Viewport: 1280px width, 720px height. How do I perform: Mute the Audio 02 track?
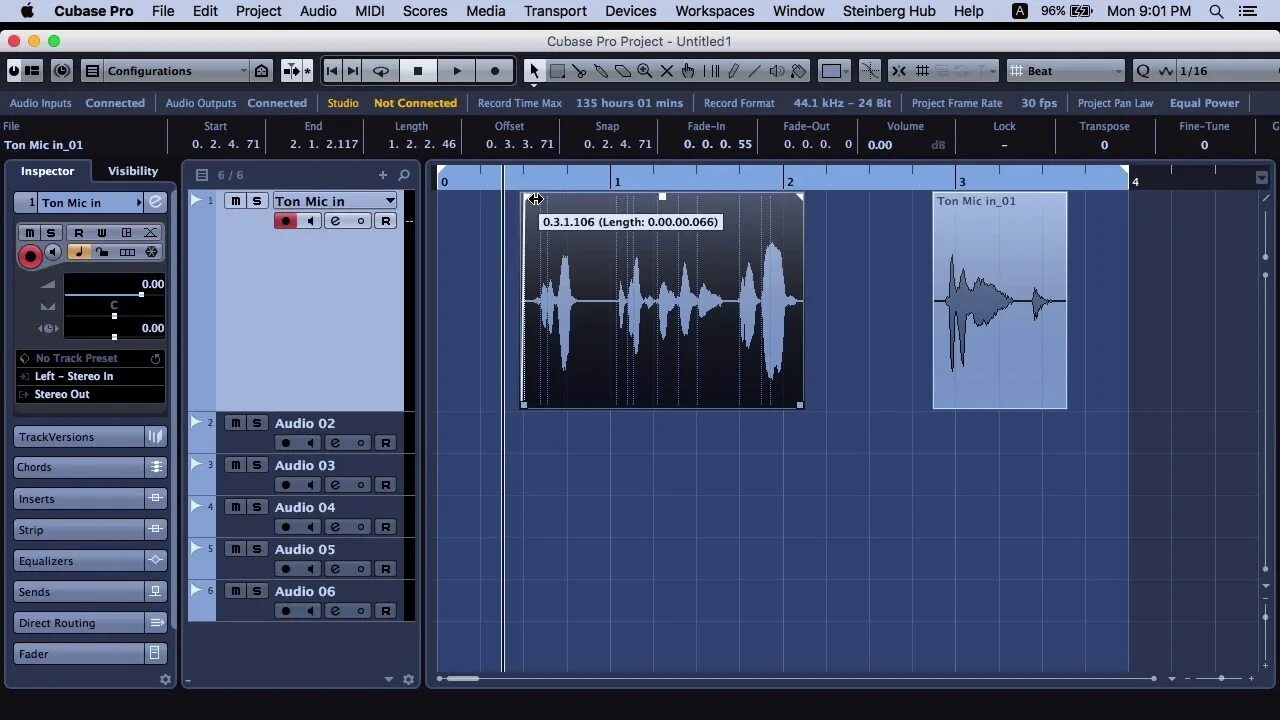tap(235, 423)
